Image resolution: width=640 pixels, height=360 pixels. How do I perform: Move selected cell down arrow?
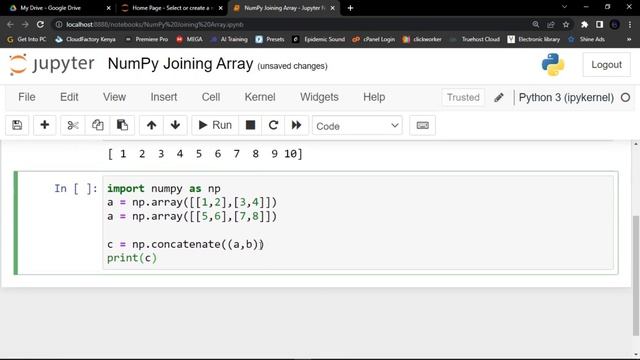(175, 125)
